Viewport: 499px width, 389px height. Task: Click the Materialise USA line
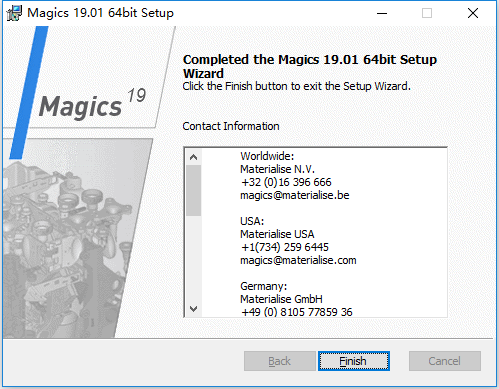[x=277, y=234]
